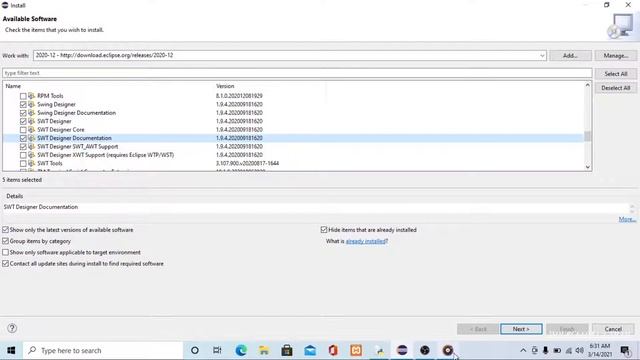Viewport: 640px width, 360px height.
Task: Toggle Contact all update sites checkbox
Action: click(x=5, y=264)
